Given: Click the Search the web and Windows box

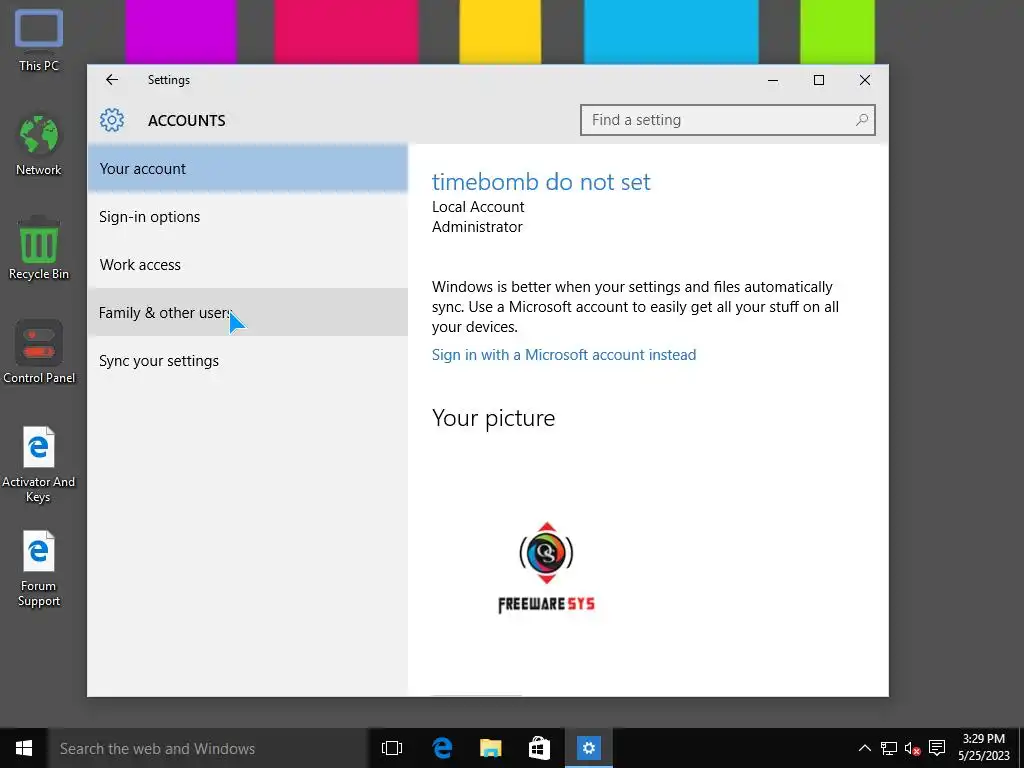Looking at the screenshot, I should pyautogui.click(x=208, y=748).
